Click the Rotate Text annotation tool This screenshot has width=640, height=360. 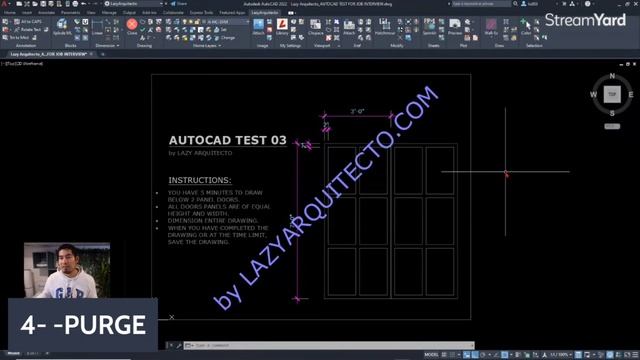pos(28,29)
